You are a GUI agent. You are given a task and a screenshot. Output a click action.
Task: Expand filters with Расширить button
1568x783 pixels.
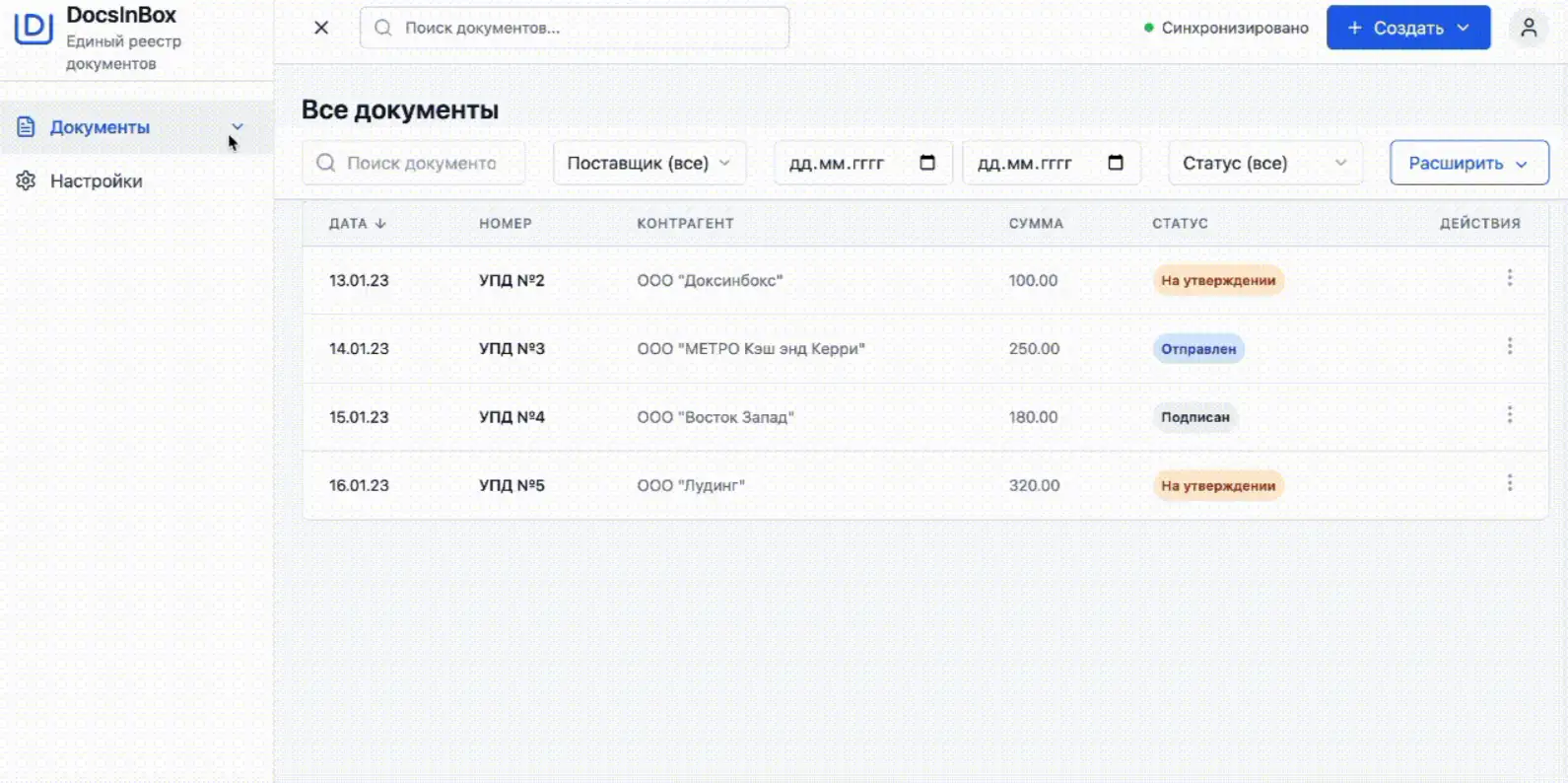click(x=1469, y=163)
